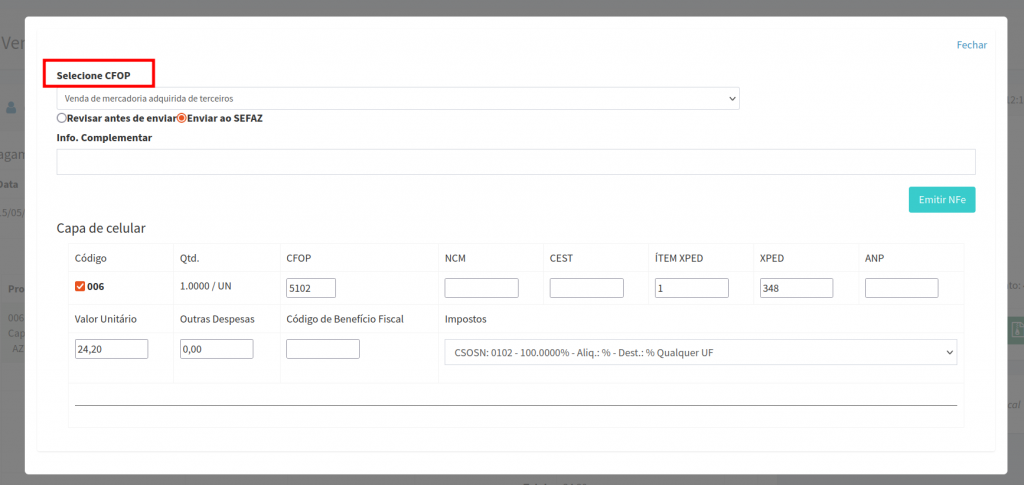The height and width of the screenshot is (485, 1024).
Task: Focus the ANP input box
Action: (901, 288)
